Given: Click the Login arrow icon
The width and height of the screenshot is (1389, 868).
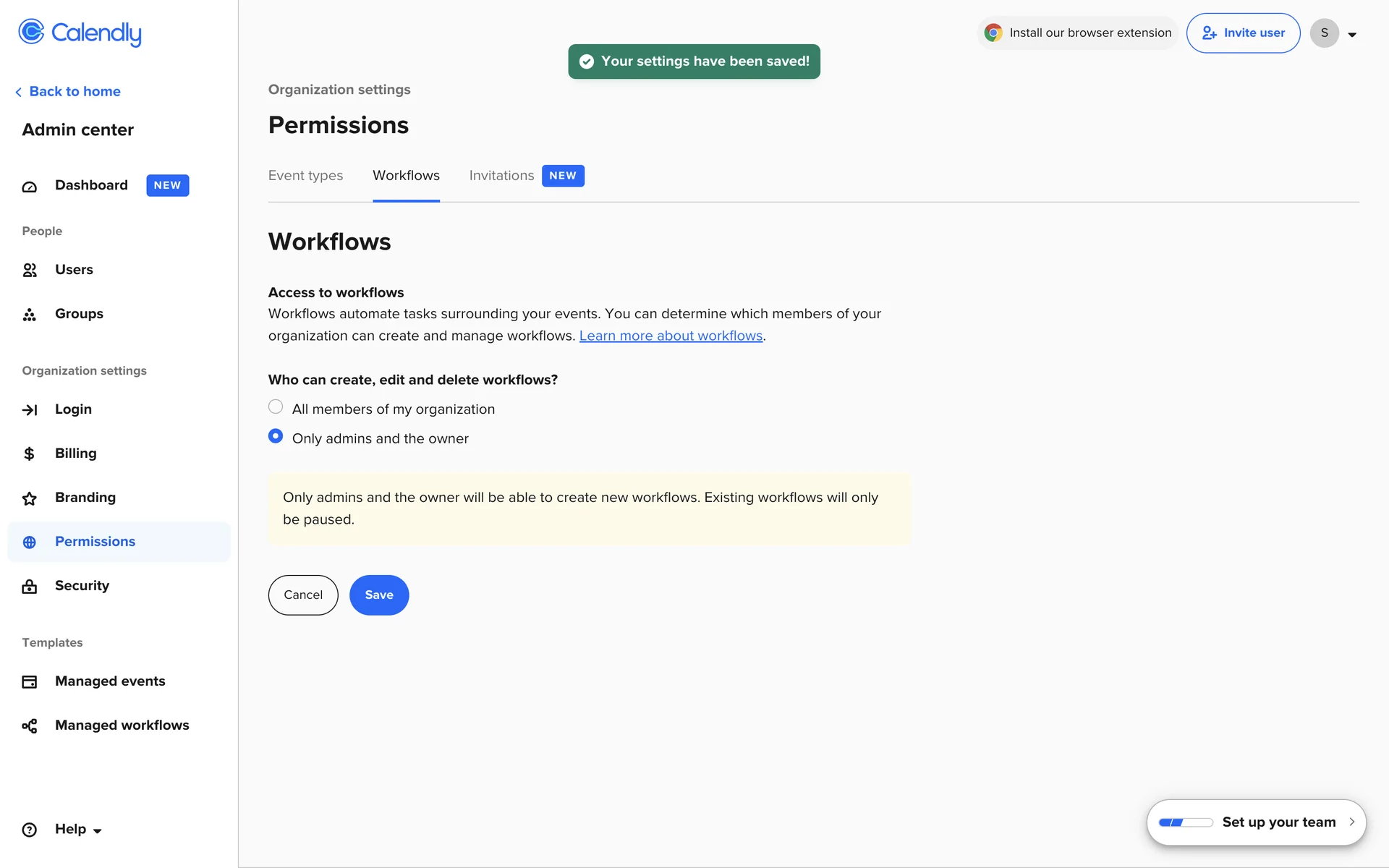Looking at the screenshot, I should 30,410.
